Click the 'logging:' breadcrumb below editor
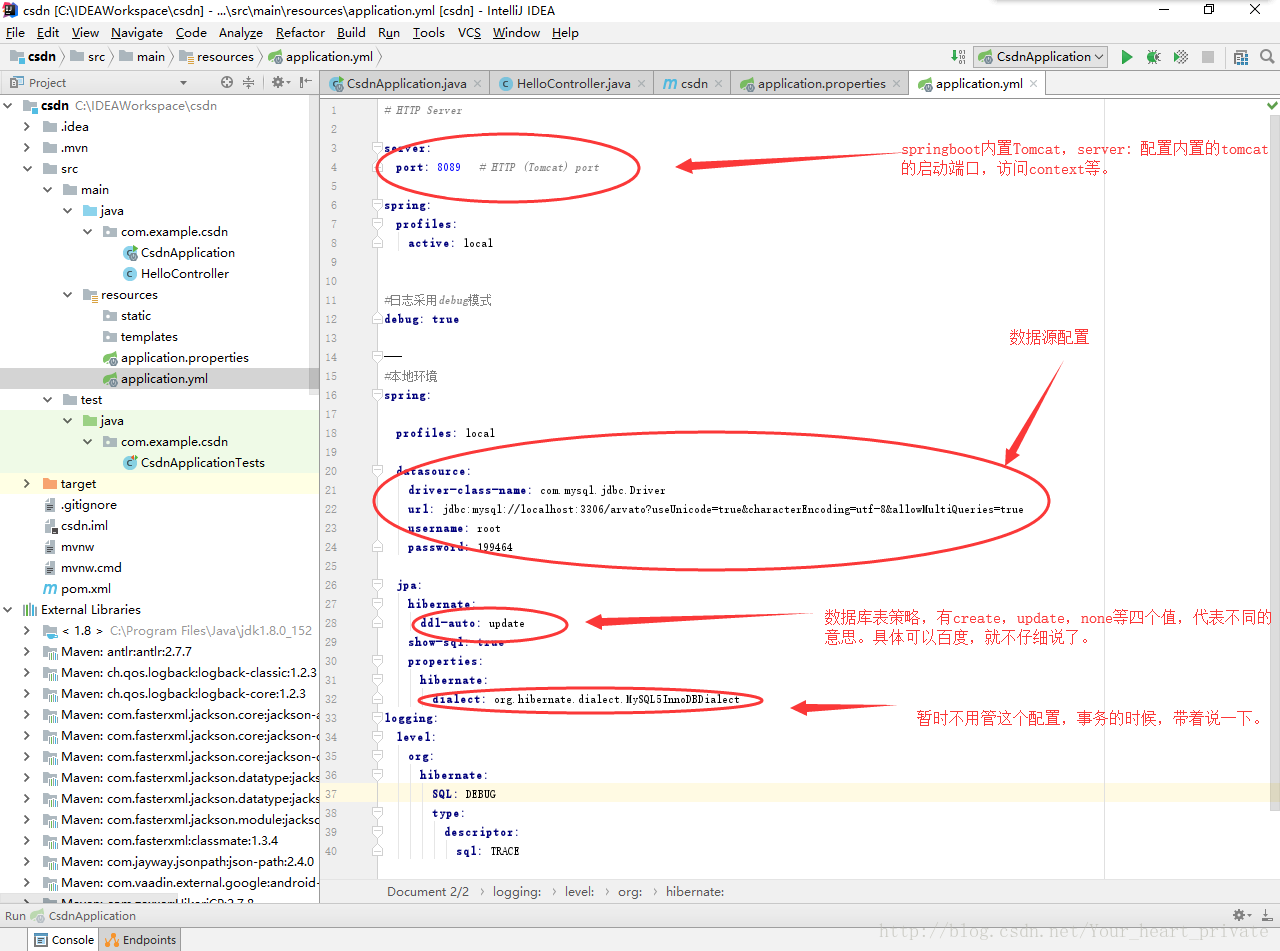Screen dimensions: 1280x951 (x=517, y=891)
